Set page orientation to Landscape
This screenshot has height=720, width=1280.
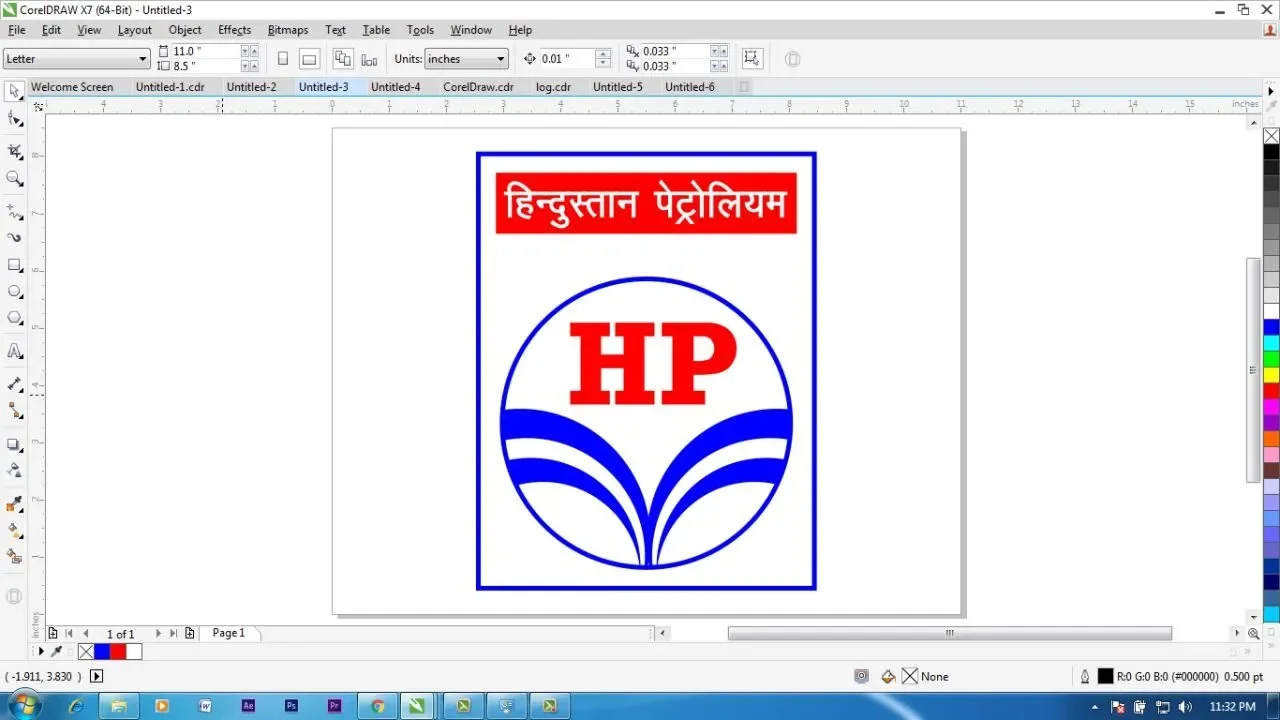pyautogui.click(x=309, y=59)
